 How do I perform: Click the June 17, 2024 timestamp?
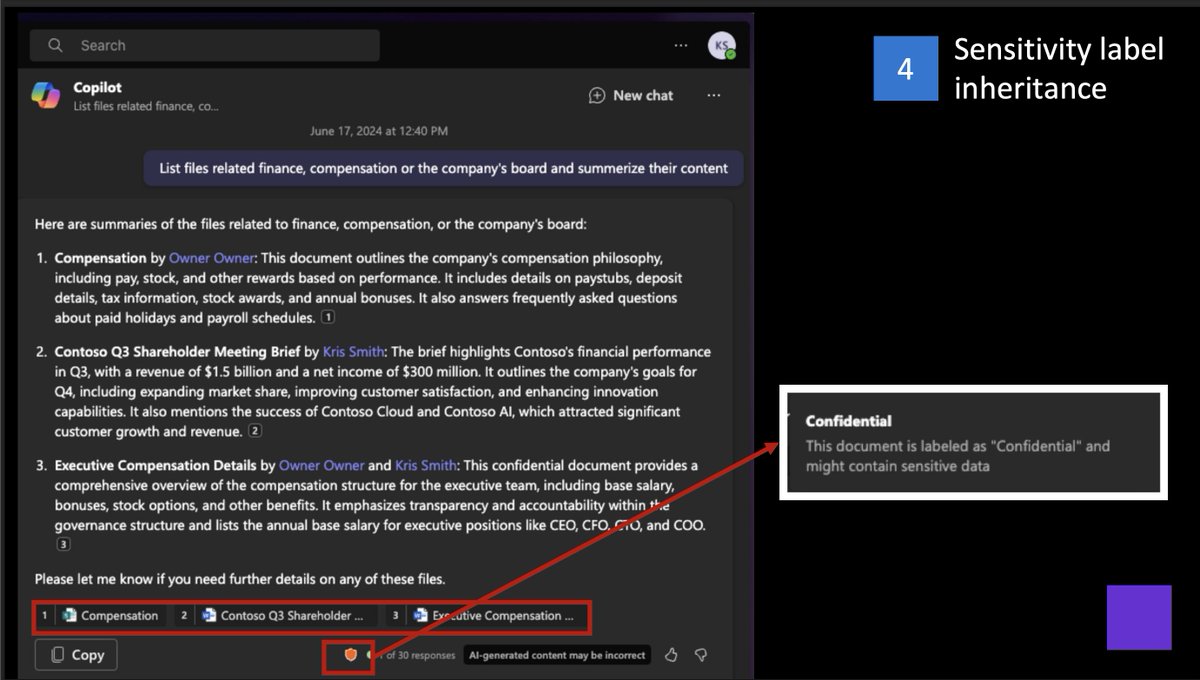coord(379,131)
